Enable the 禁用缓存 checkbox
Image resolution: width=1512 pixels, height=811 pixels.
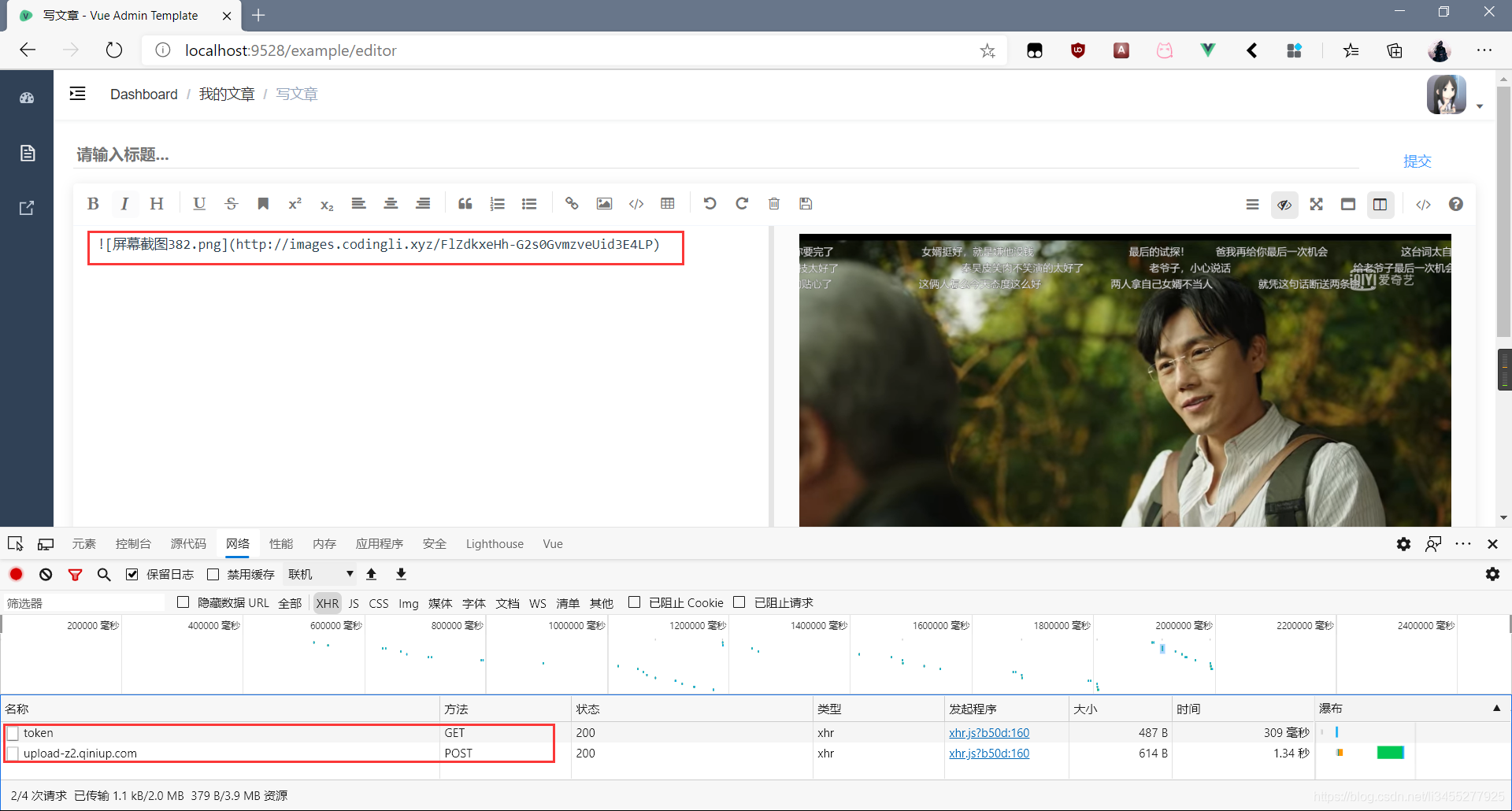point(213,574)
